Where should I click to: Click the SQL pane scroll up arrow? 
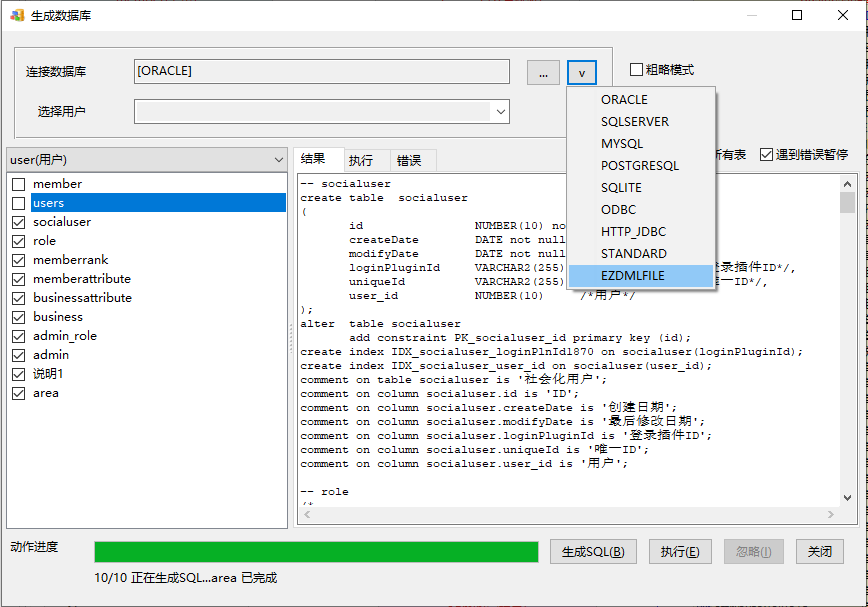point(847,184)
